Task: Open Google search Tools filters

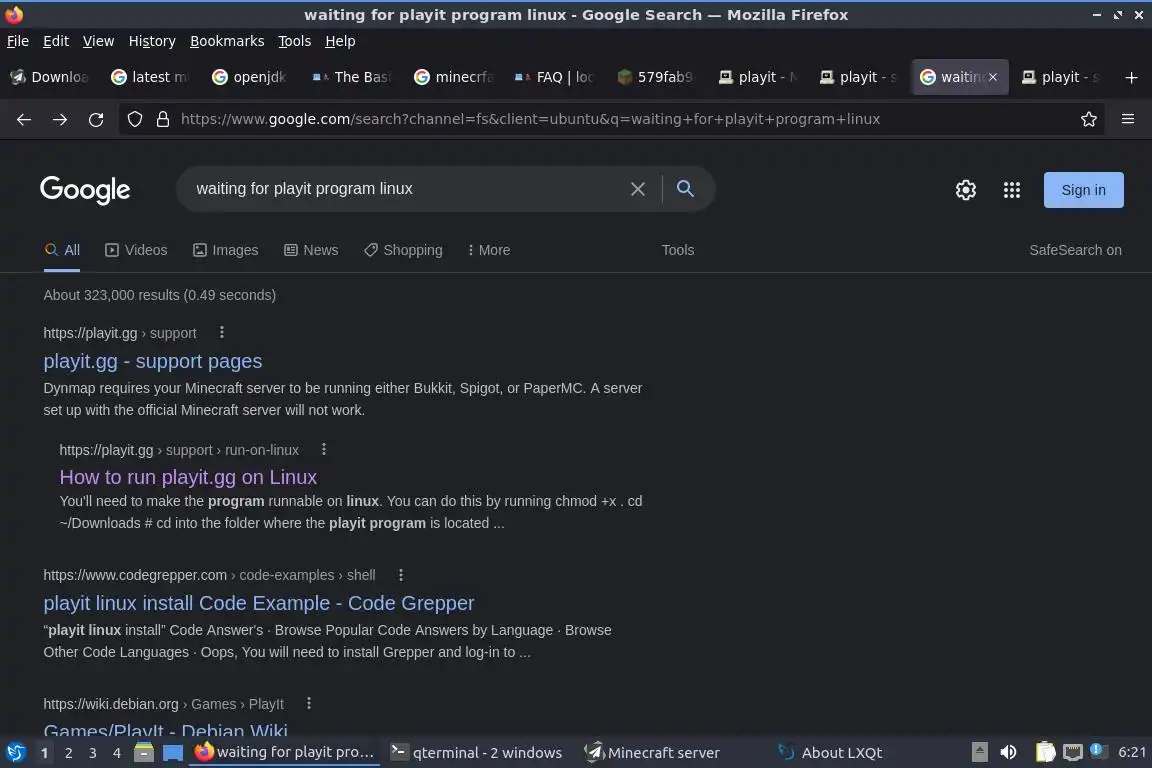Action: point(677,250)
